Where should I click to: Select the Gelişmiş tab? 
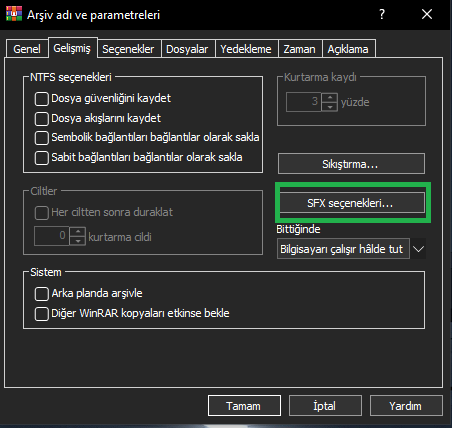(x=72, y=48)
